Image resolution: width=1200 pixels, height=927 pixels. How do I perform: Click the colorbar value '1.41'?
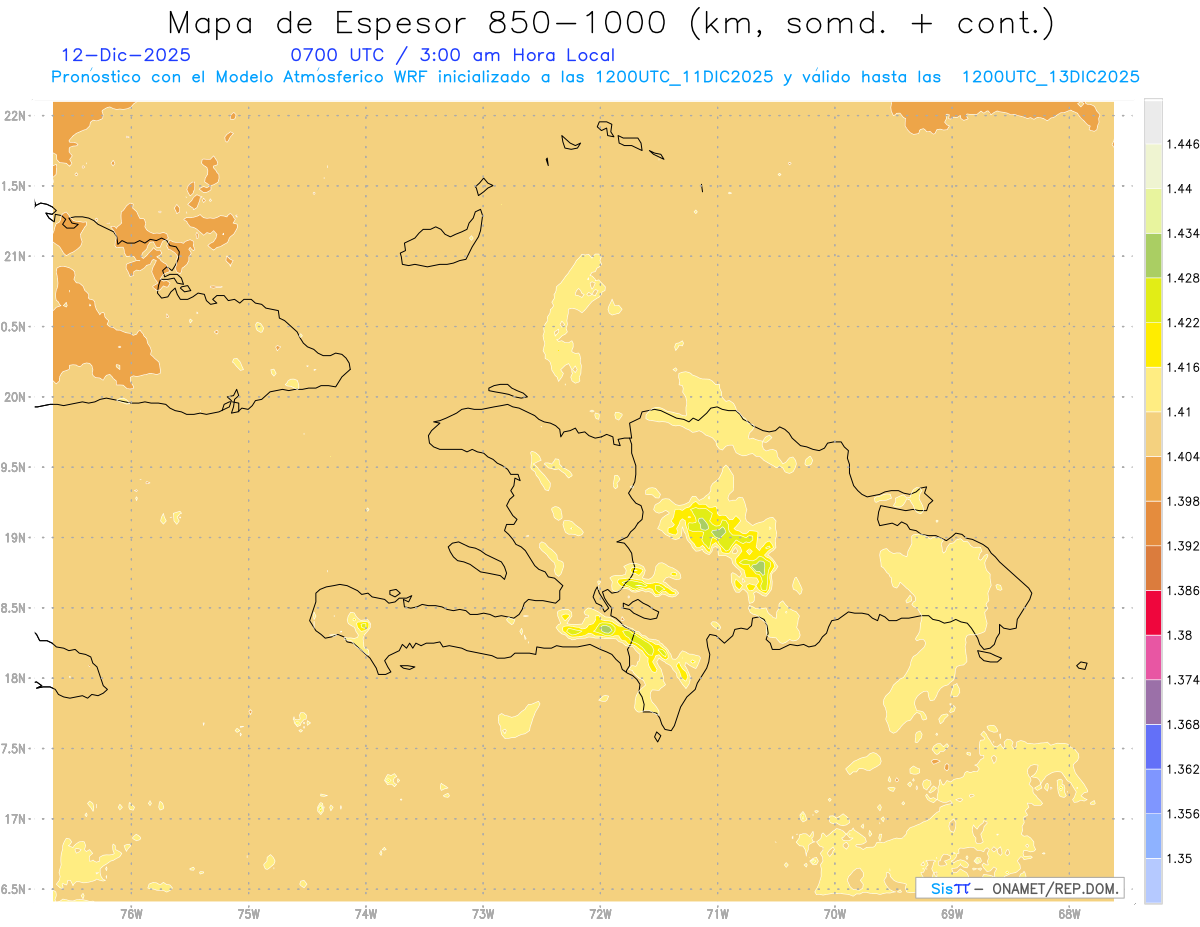coord(1179,412)
